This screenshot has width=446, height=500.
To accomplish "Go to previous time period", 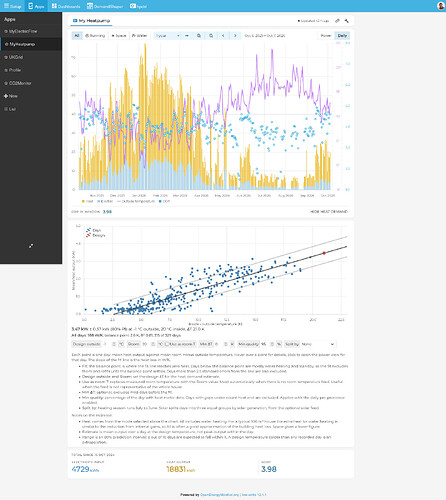I will [x=223, y=36].
